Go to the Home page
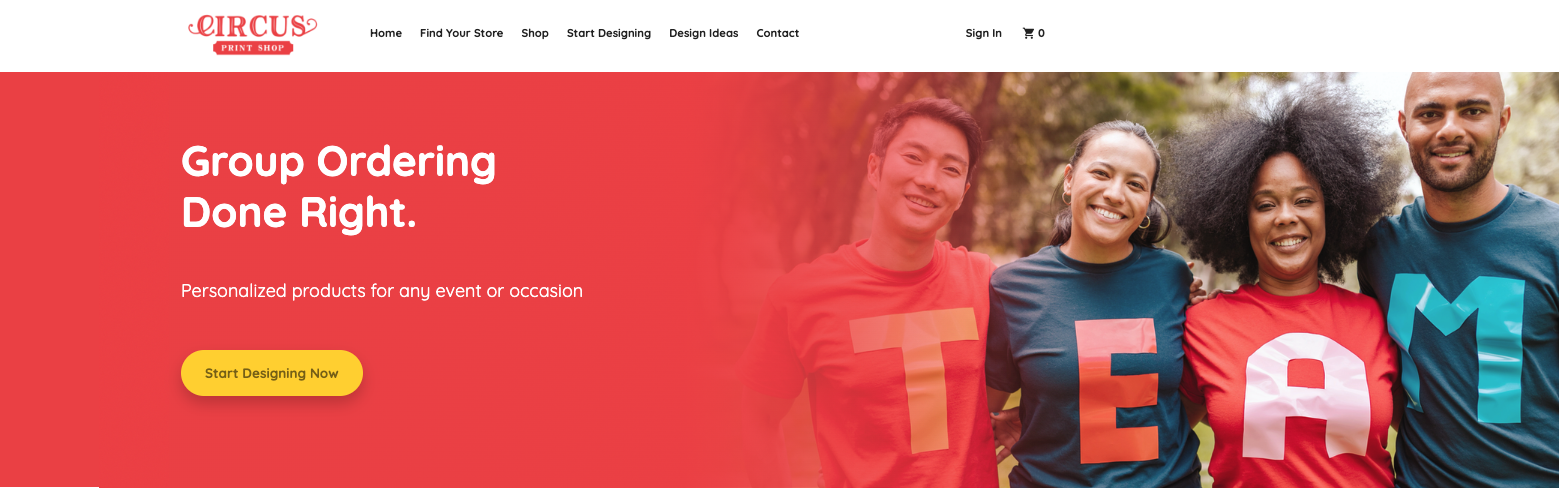Image resolution: width=1559 pixels, height=494 pixels. (x=386, y=33)
